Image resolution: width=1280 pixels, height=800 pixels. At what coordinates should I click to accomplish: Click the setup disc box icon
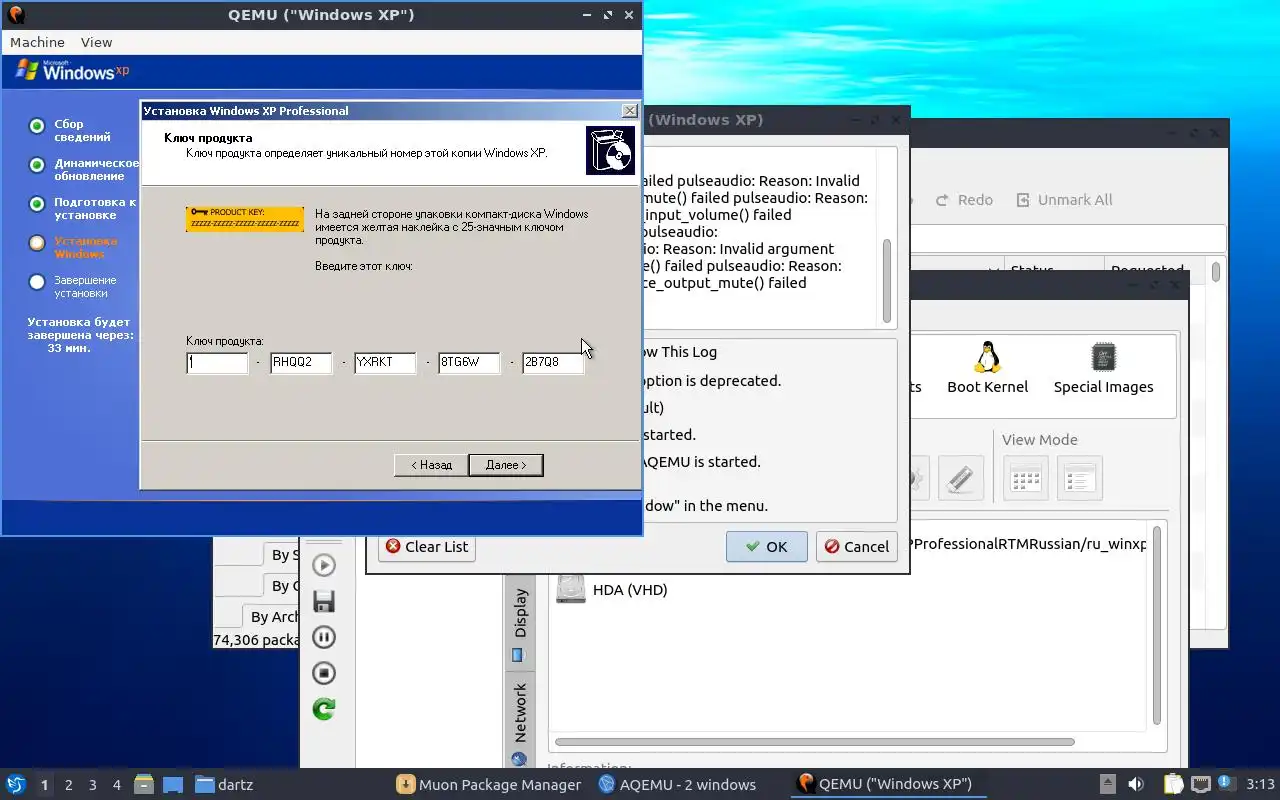tap(610, 150)
